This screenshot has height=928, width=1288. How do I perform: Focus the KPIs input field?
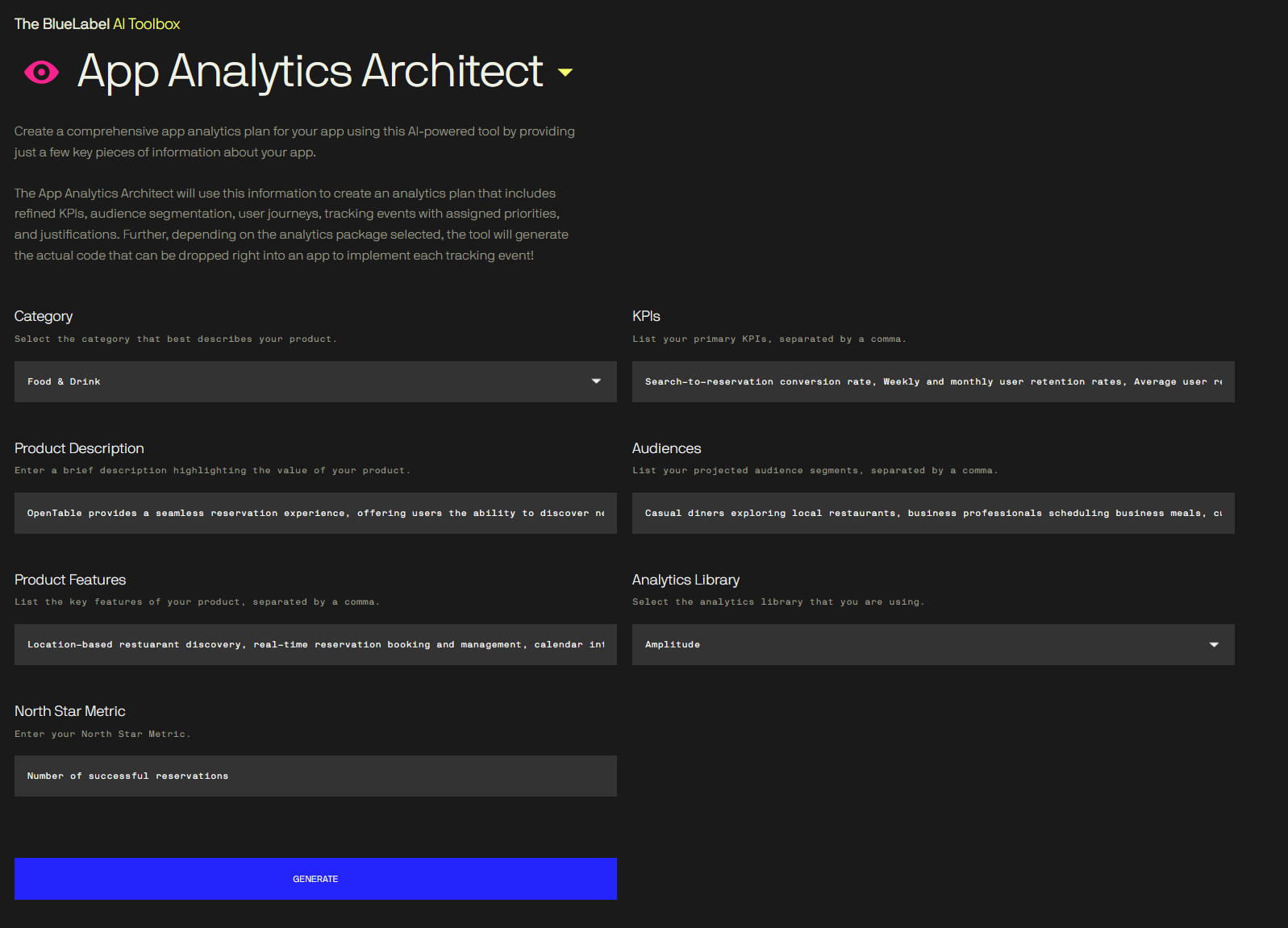coord(933,381)
